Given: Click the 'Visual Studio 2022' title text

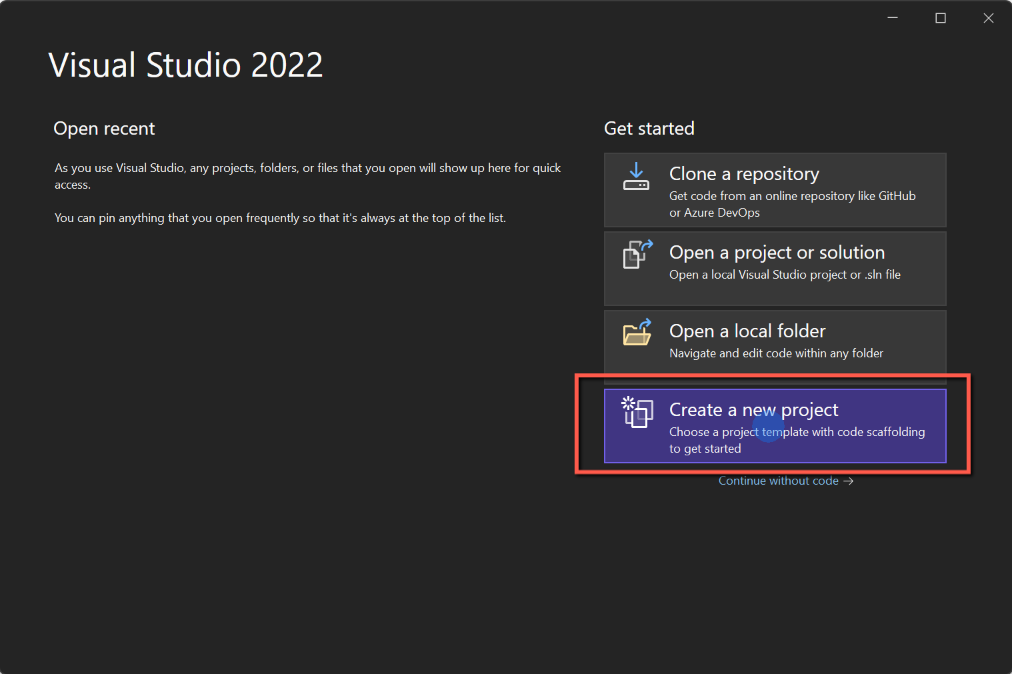Looking at the screenshot, I should tap(186, 66).
